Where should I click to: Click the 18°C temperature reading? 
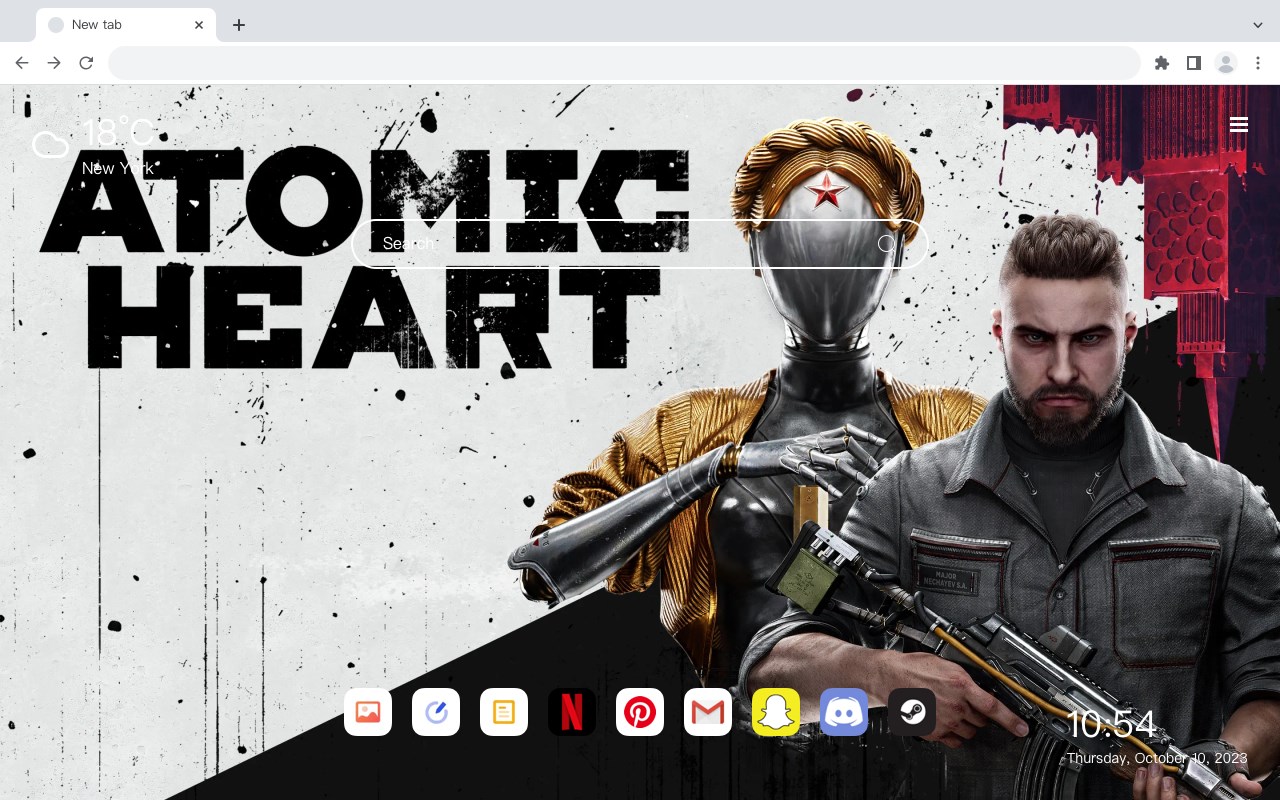pos(119,132)
